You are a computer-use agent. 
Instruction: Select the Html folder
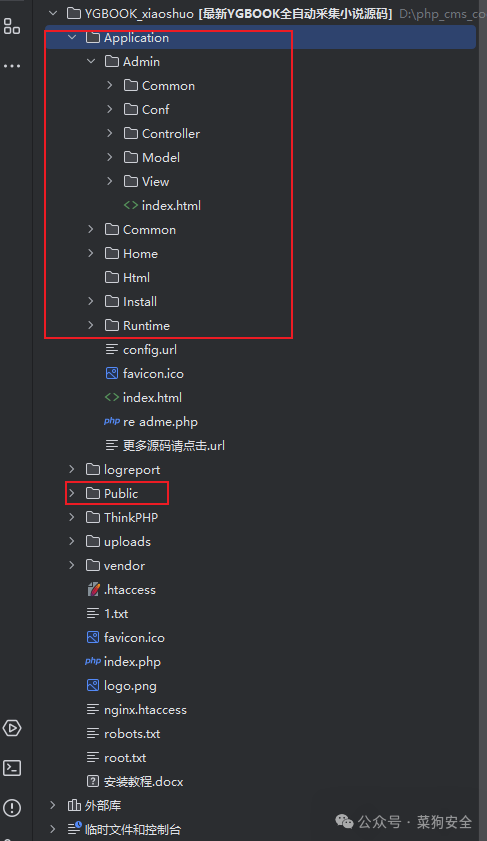click(136, 277)
